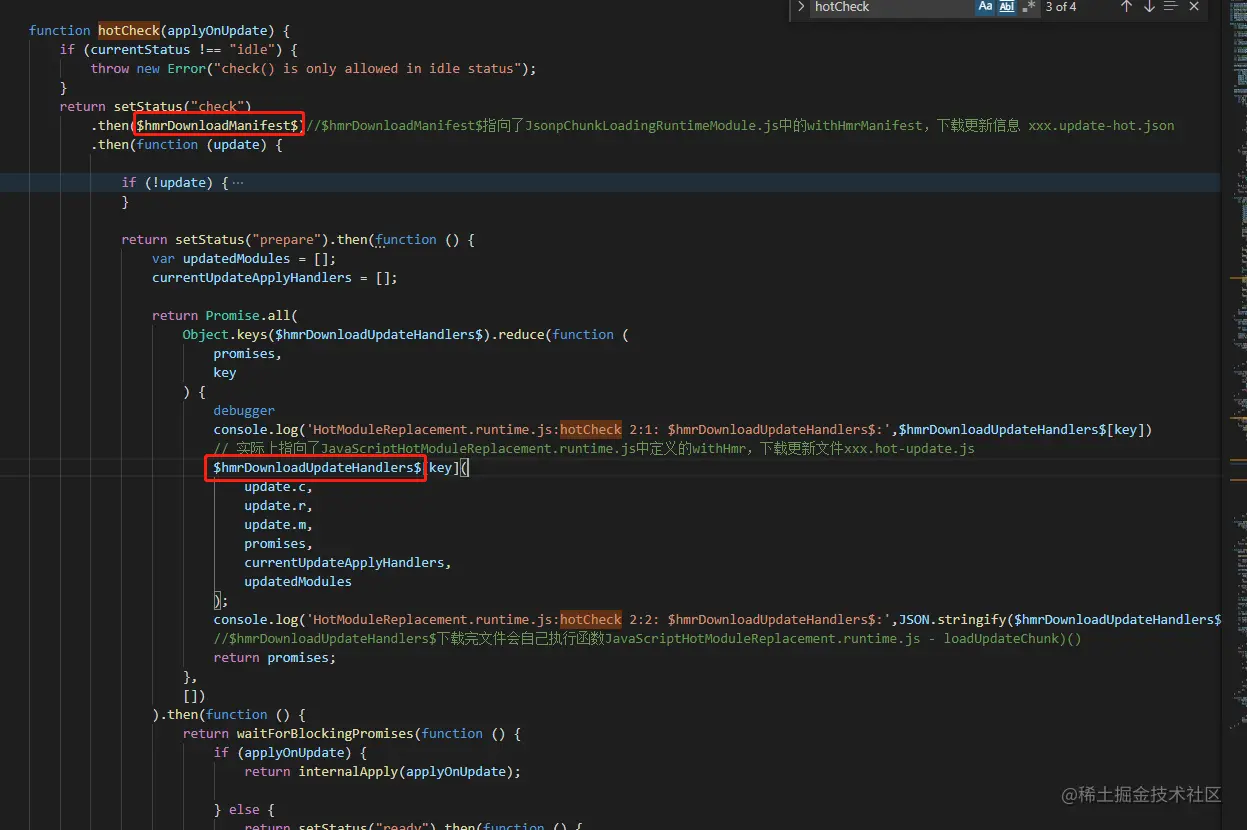Screen dimensions: 1247x830
Task: Click the find input containing hotCheck
Action: 892,7
